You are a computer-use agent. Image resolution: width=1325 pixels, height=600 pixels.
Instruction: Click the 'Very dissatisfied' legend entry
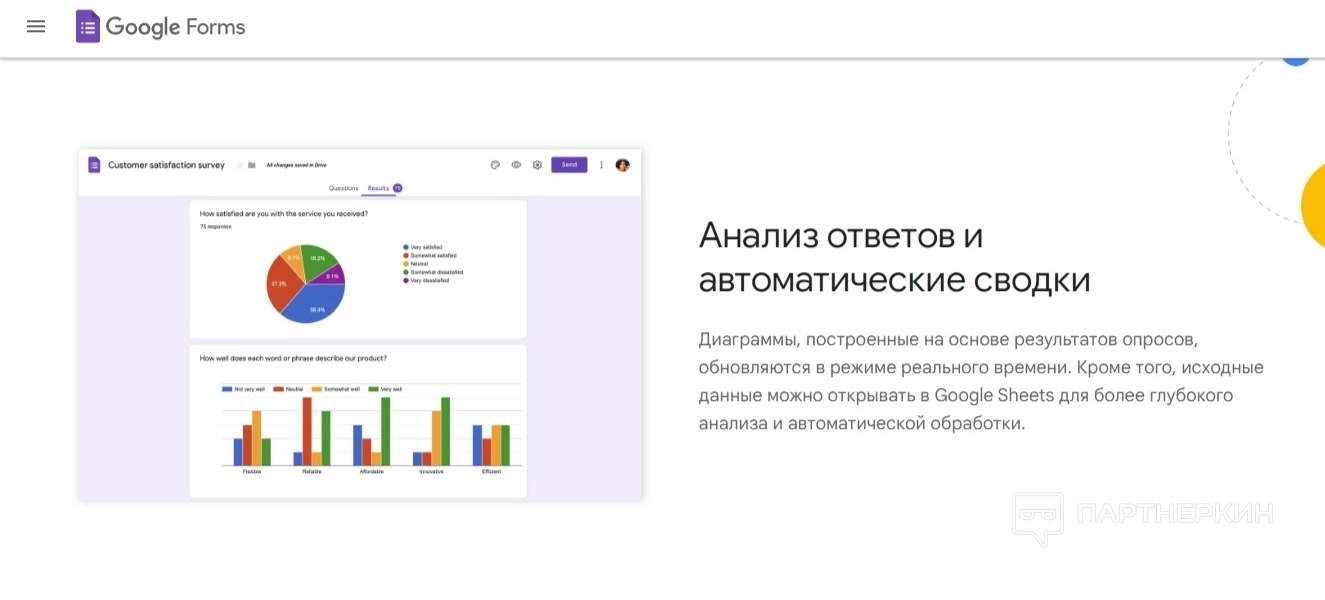426,281
